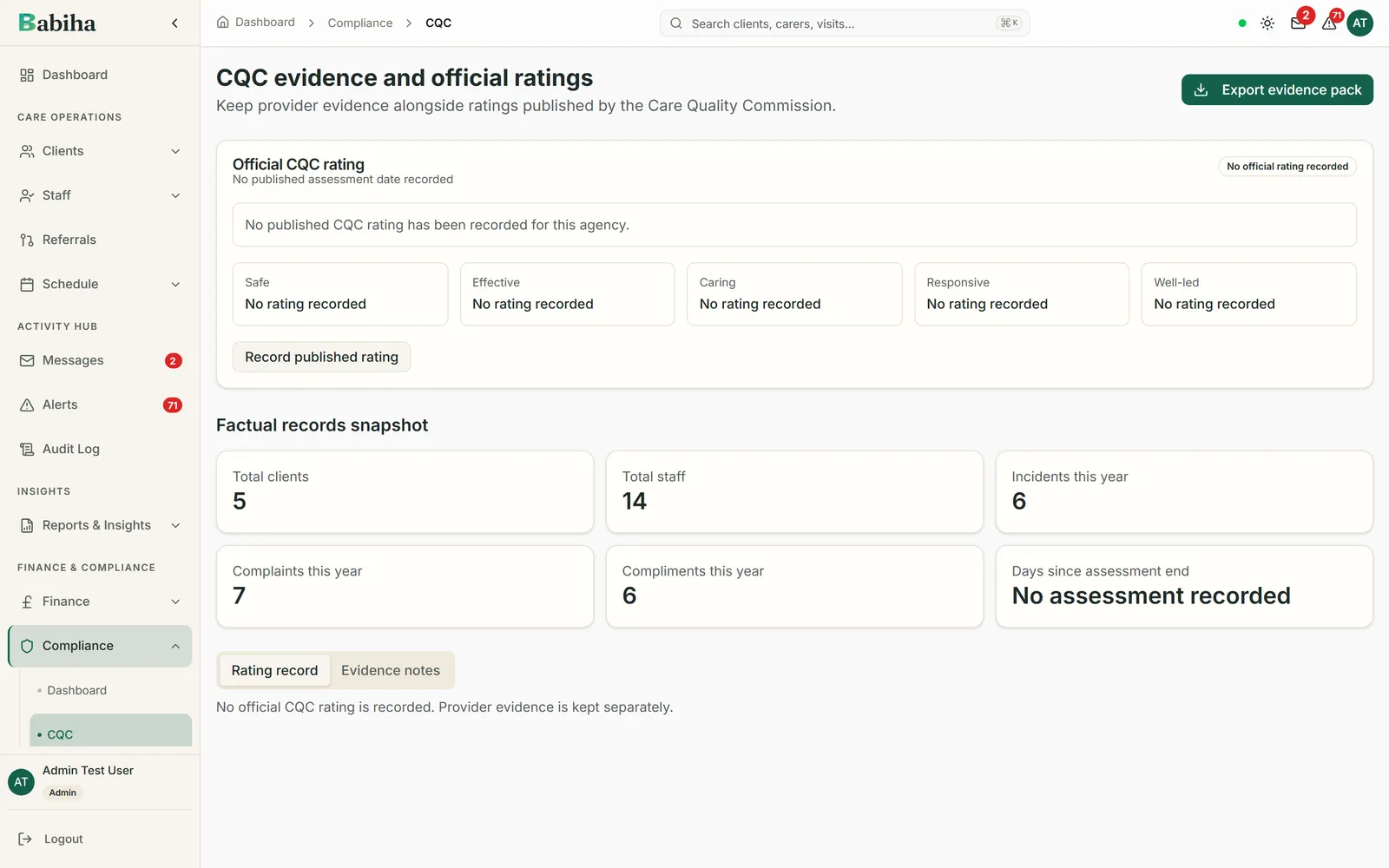Viewport: 1389px width, 868px height.
Task: Click the Alerts warning triangle icon in sidebar
Action: 27,404
